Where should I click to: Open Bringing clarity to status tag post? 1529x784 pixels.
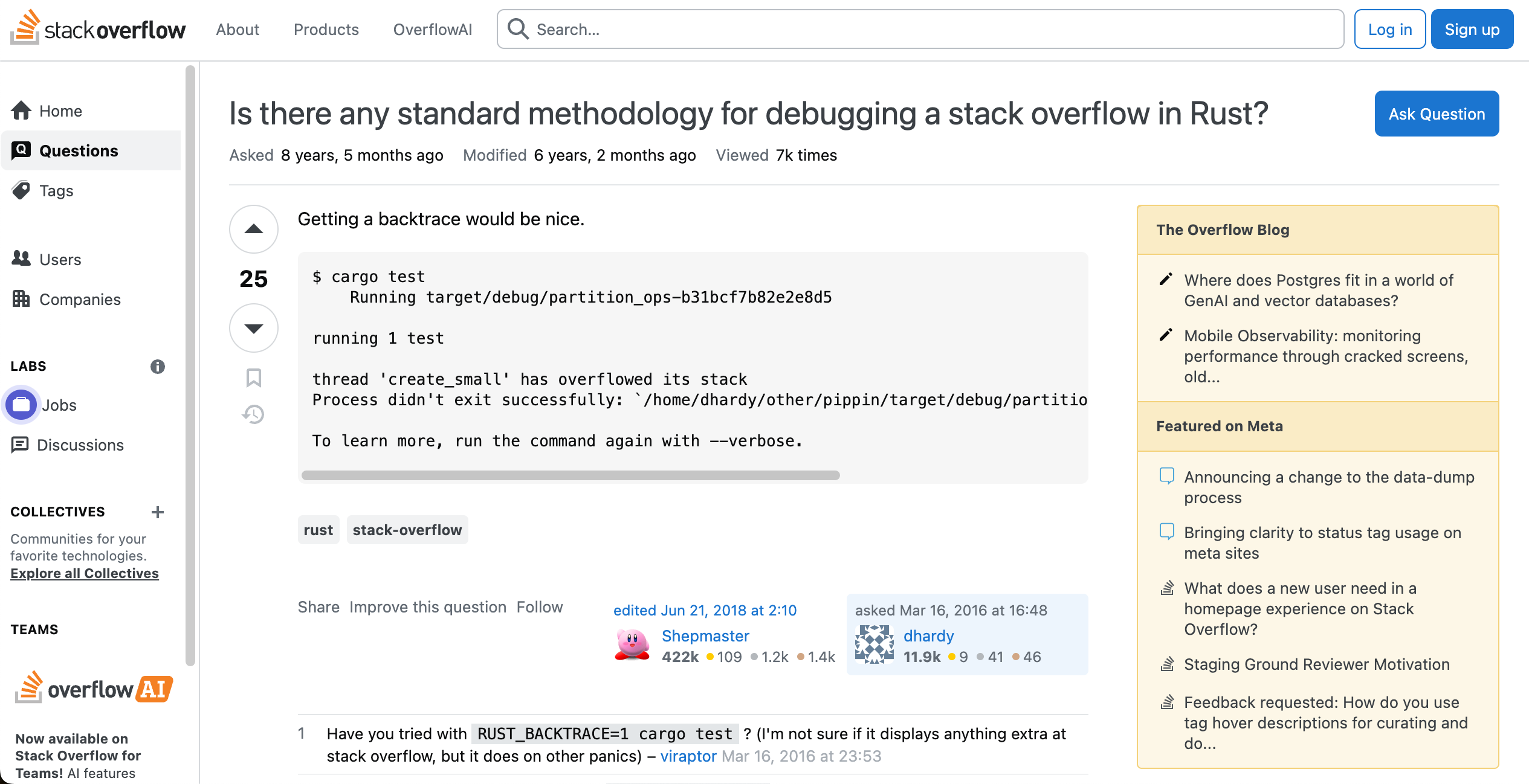pos(1323,543)
